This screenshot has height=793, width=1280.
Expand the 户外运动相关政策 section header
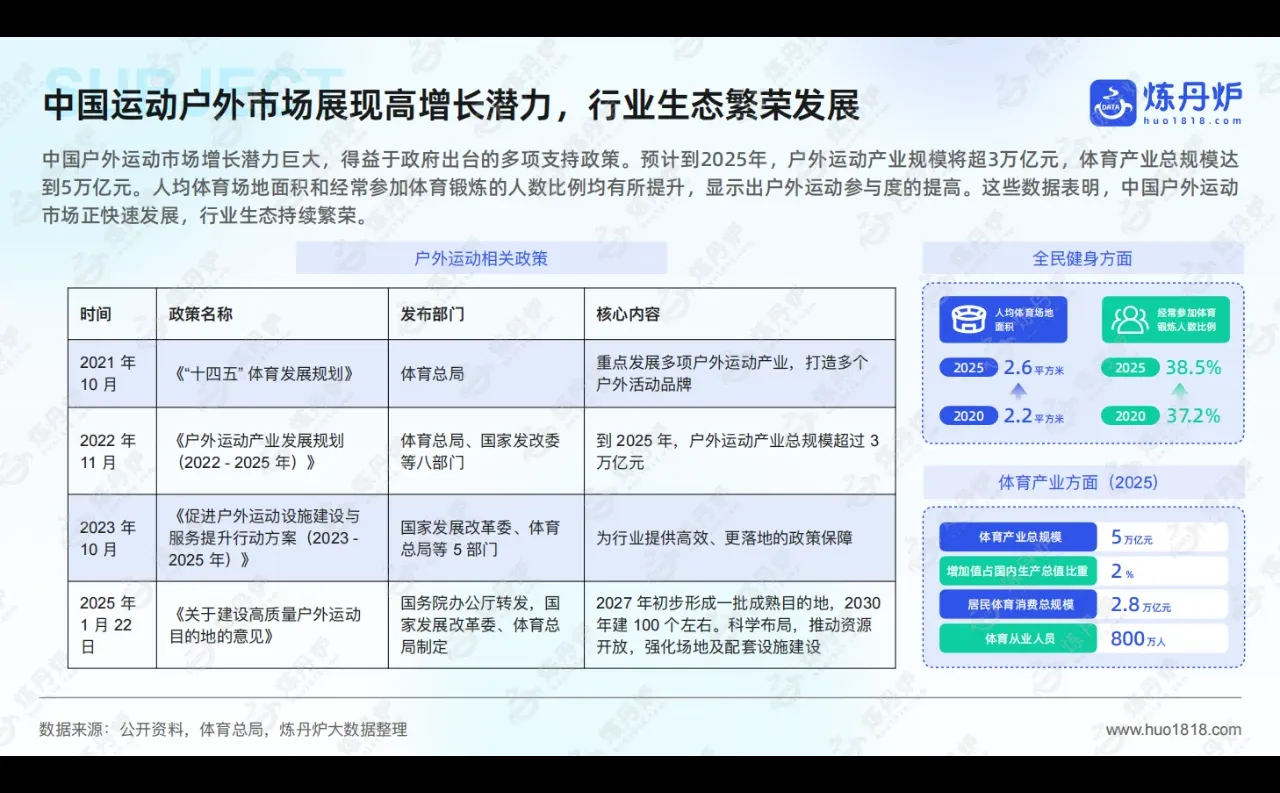[483, 258]
